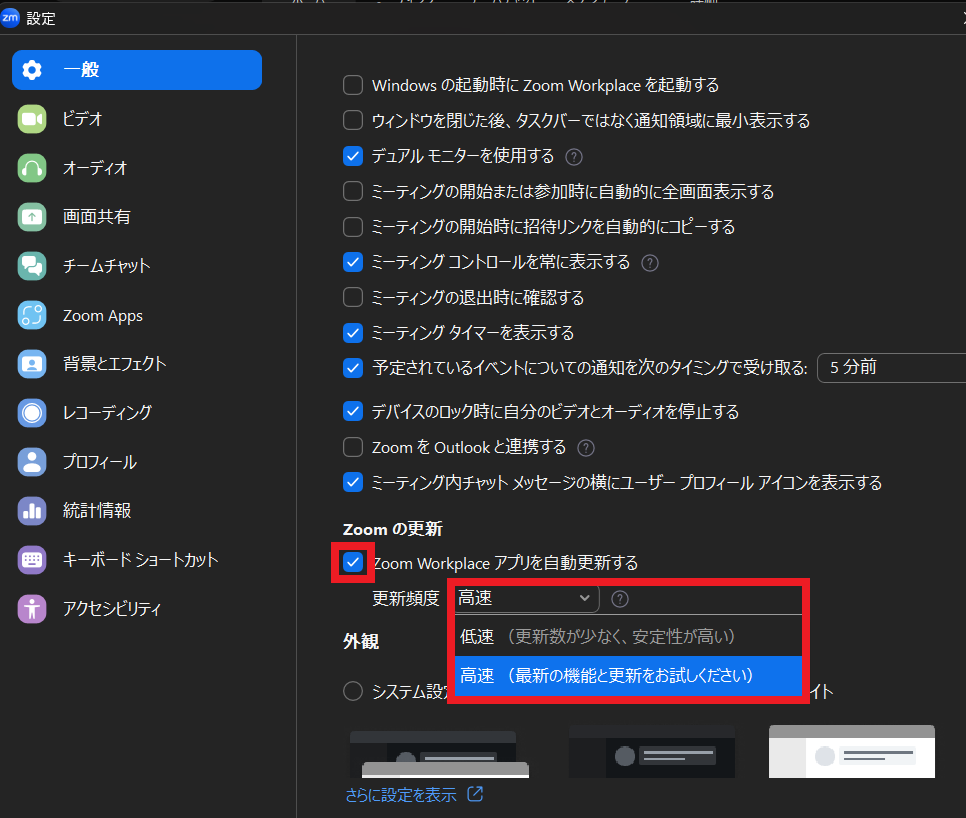Expand the 5 分前 notification dropdown
The image size is (966, 818).
(x=890, y=368)
